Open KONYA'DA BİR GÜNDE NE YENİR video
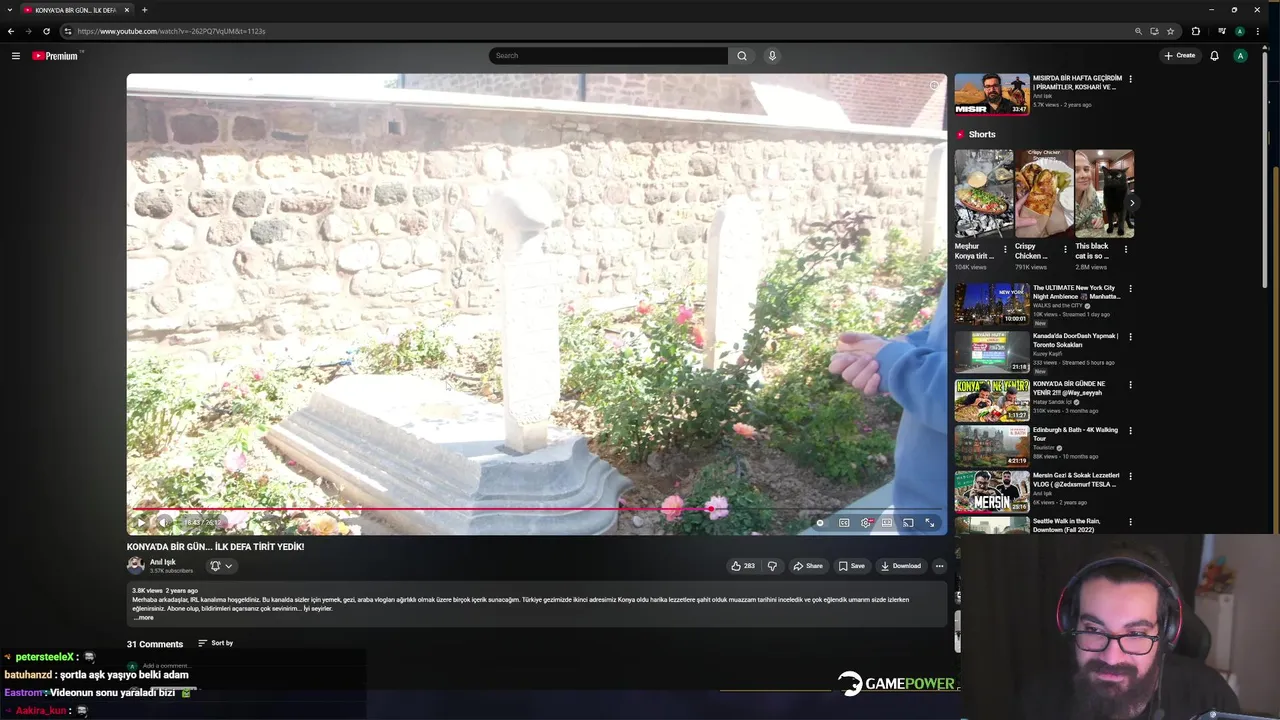This screenshot has width=1280, height=720. coord(991,400)
